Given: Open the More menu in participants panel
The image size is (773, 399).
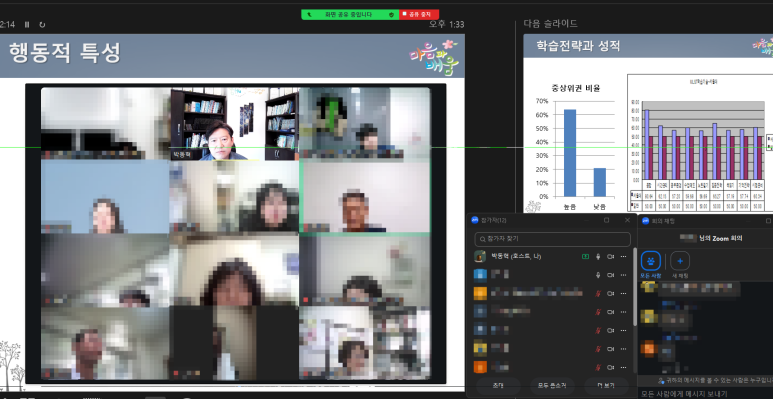Looking at the screenshot, I should tap(605, 385).
